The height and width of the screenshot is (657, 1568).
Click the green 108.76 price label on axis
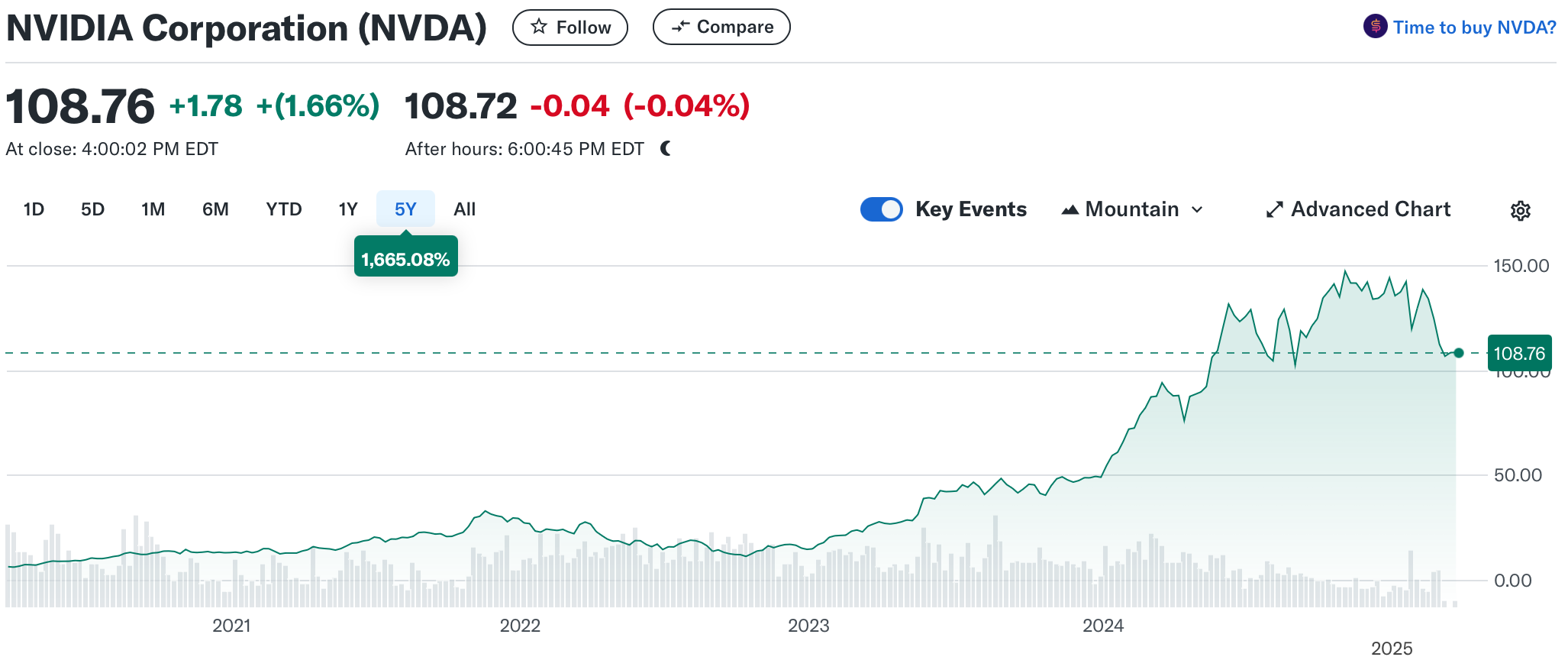pos(1519,353)
